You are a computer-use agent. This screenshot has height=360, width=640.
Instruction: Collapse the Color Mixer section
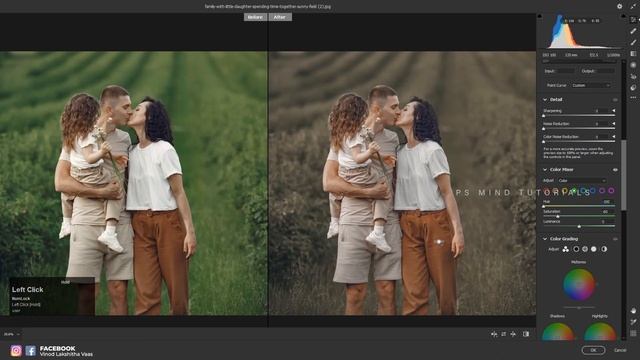point(545,169)
